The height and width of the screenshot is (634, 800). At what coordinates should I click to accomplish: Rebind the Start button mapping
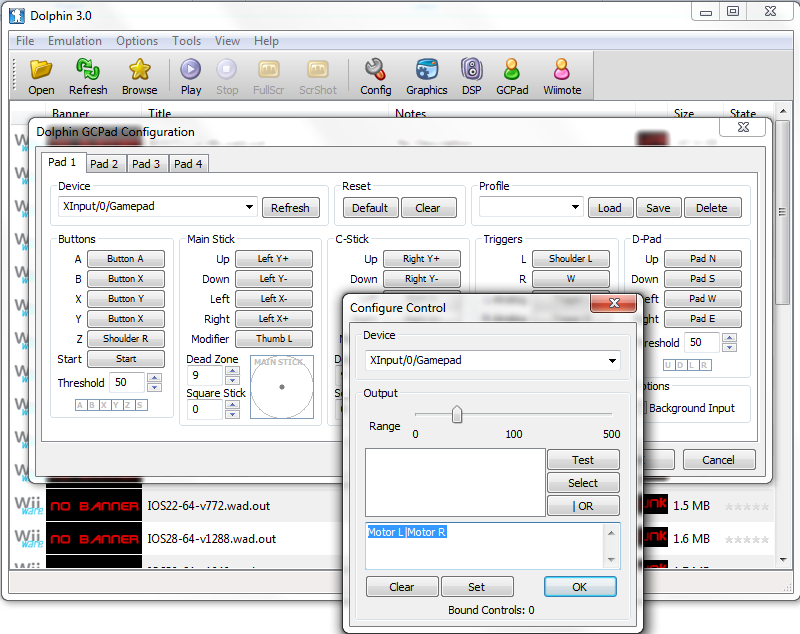pyautogui.click(x=126, y=359)
